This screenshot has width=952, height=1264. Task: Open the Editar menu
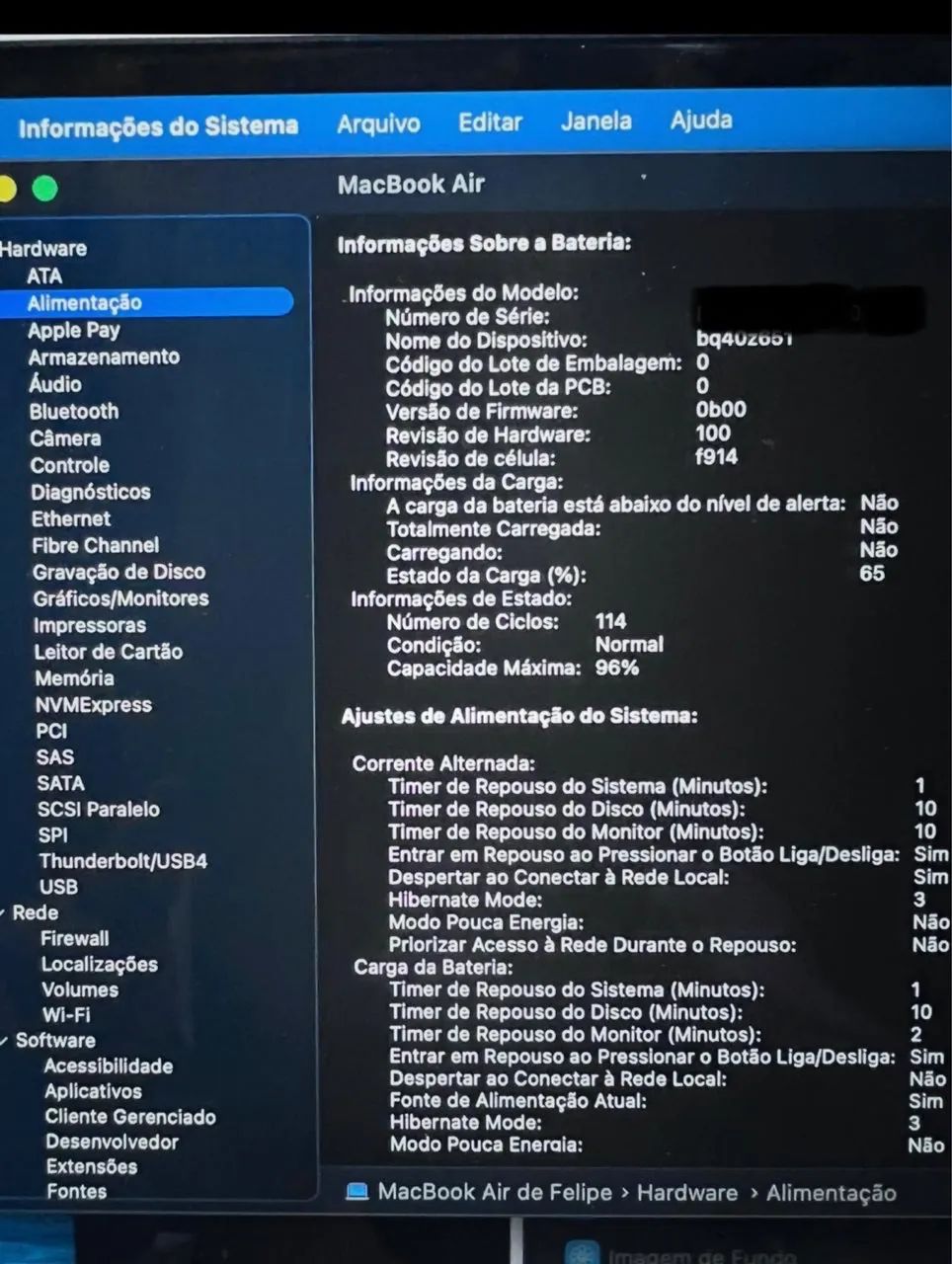point(490,122)
